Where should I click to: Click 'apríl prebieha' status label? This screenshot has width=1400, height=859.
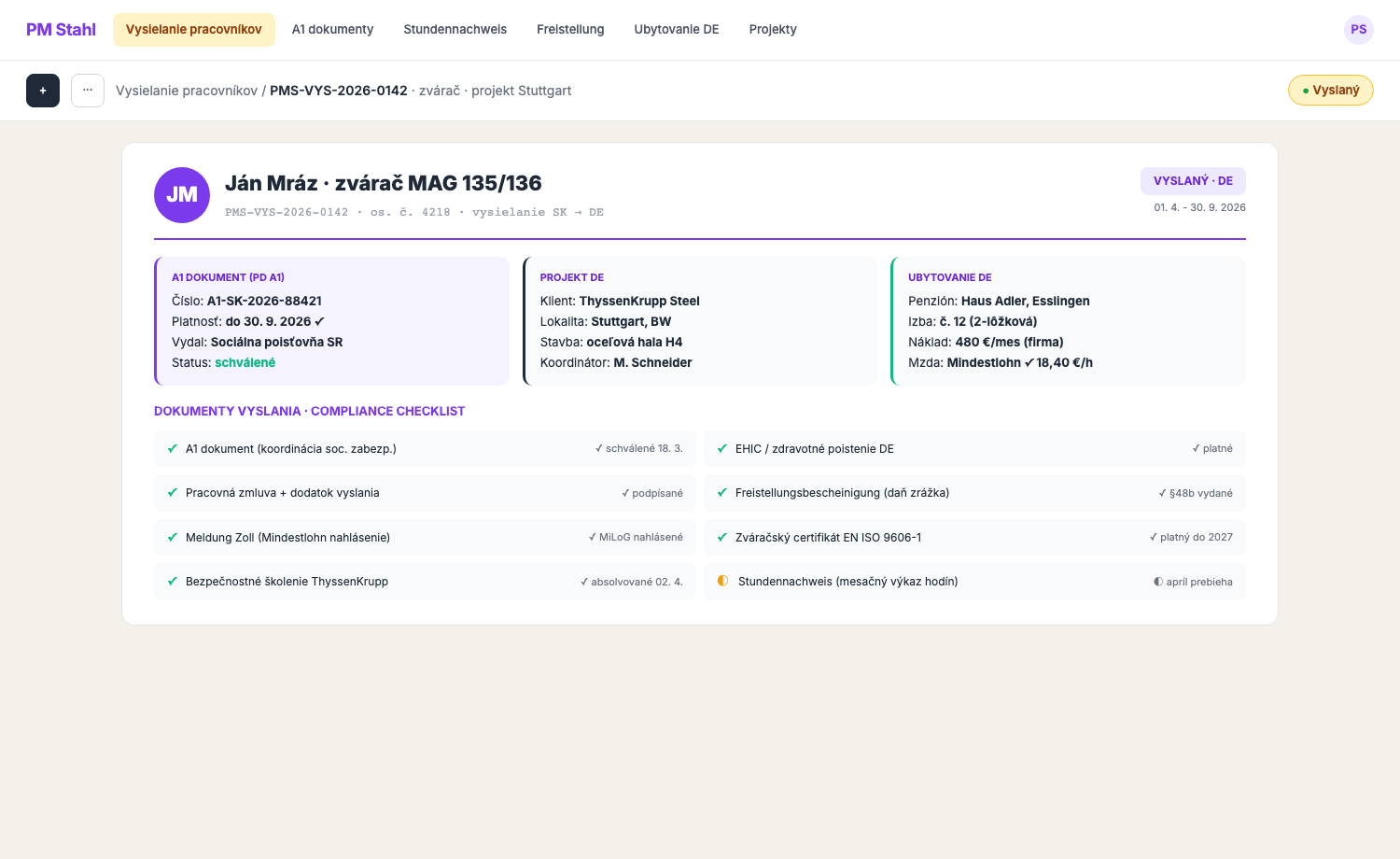pos(1193,582)
